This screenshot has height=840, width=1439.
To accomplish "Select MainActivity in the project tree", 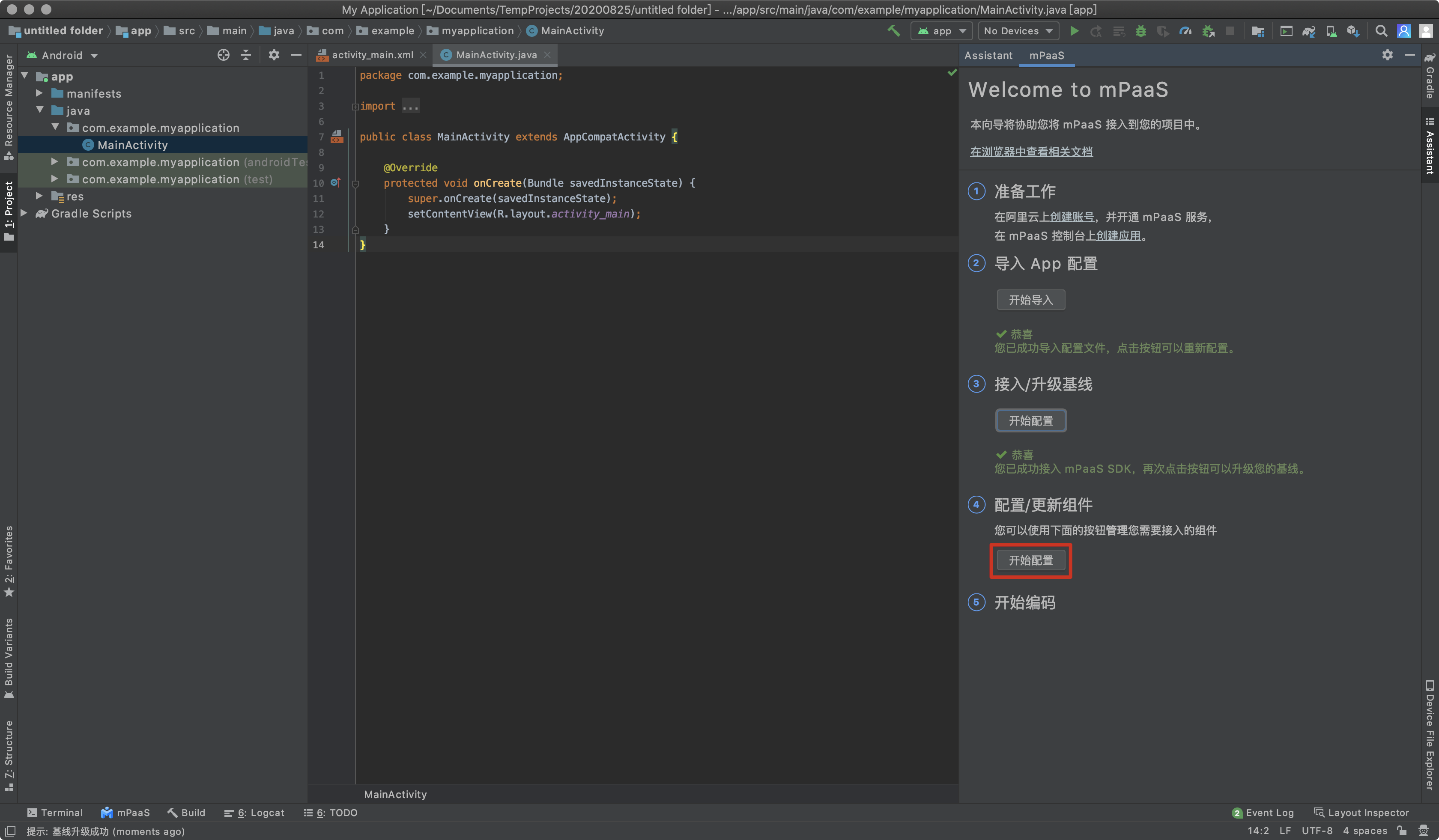I will (163, 144).
